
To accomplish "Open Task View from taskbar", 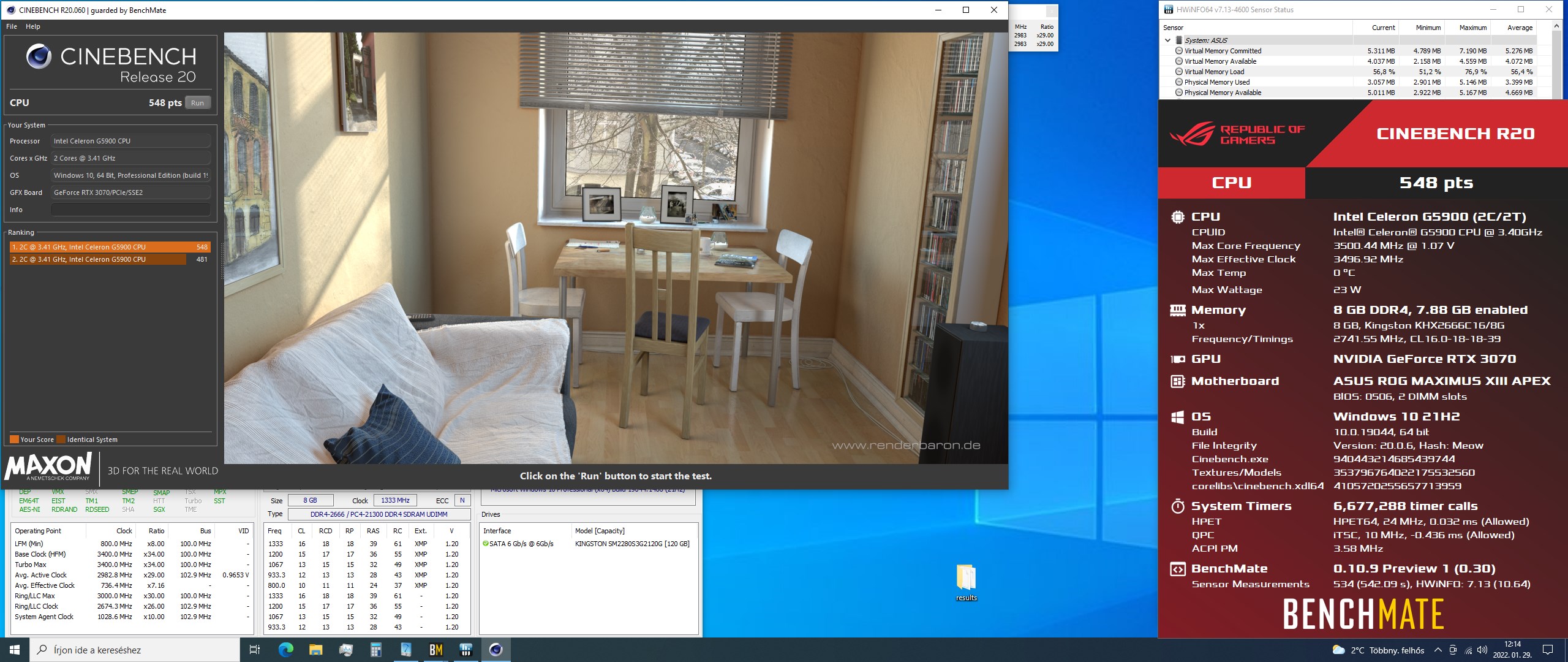I will (x=255, y=650).
